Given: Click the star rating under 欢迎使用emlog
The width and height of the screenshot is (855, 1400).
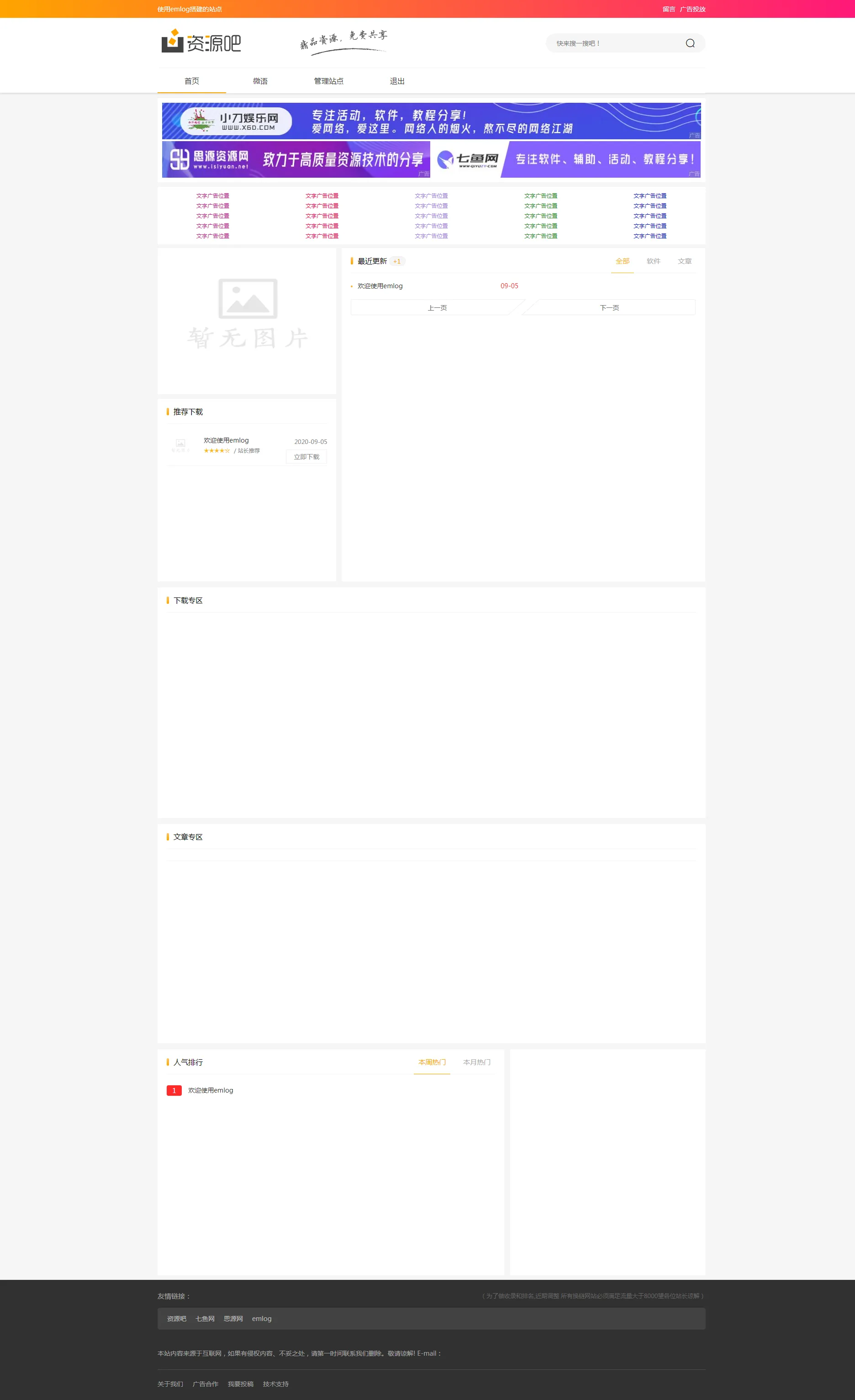Looking at the screenshot, I should click(x=216, y=450).
